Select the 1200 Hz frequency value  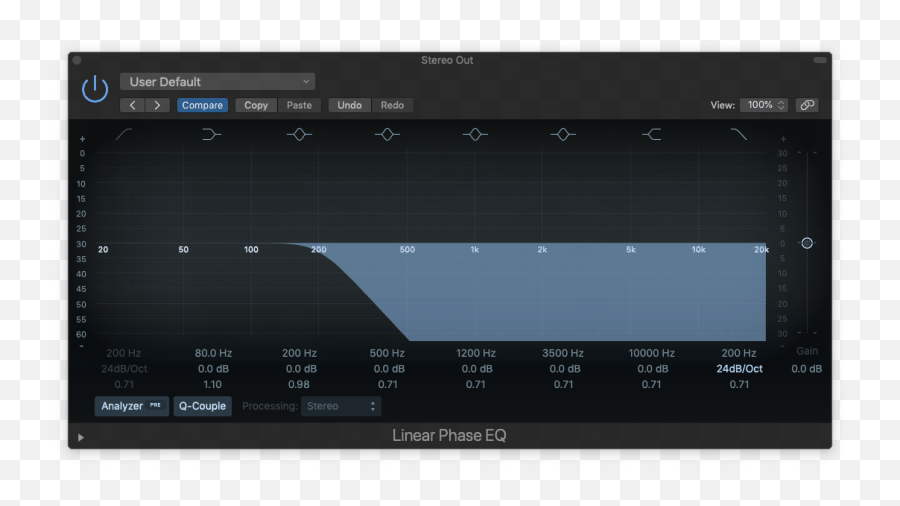[x=476, y=353]
